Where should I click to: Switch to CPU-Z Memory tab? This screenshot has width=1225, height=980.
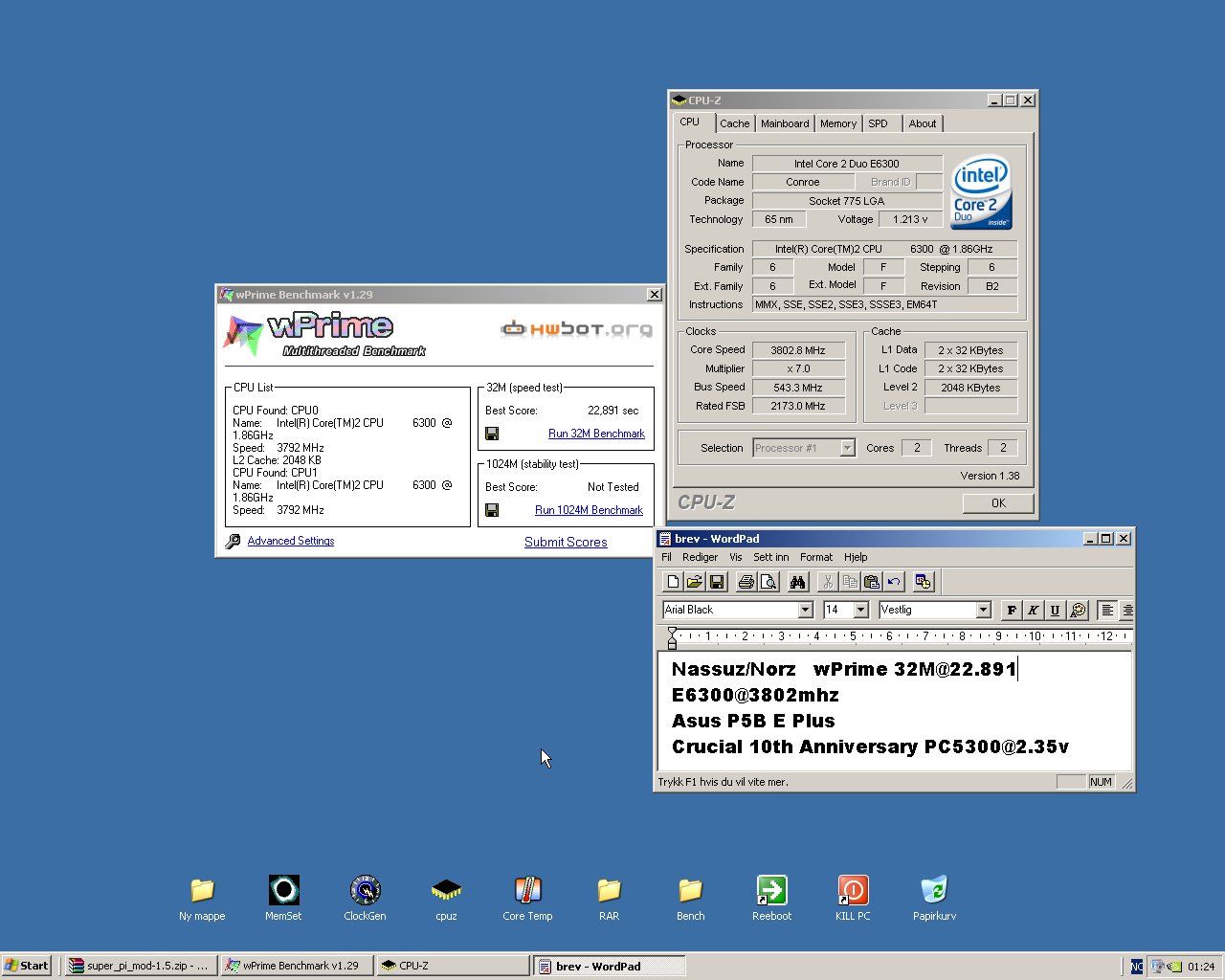point(838,123)
